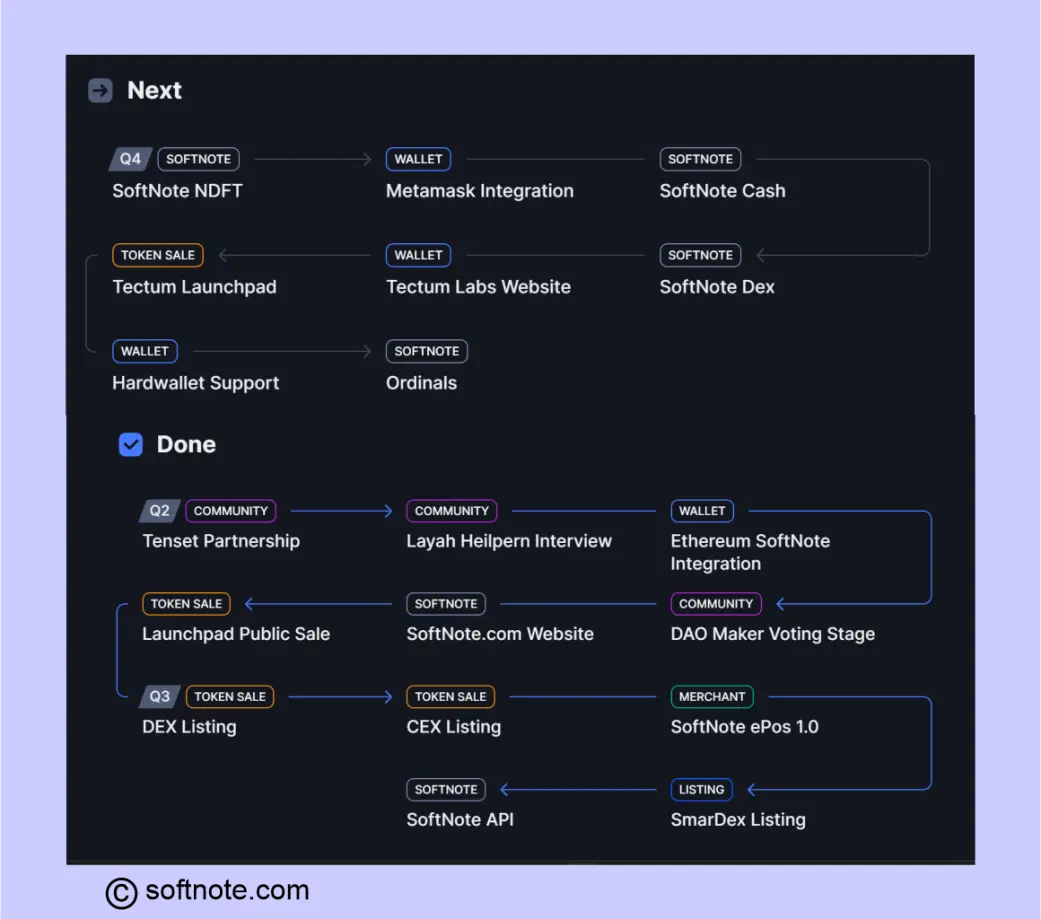Screen dimensions: 1041x919
Task: Open Layah Heilpern Interview entry
Action: click(x=509, y=541)
